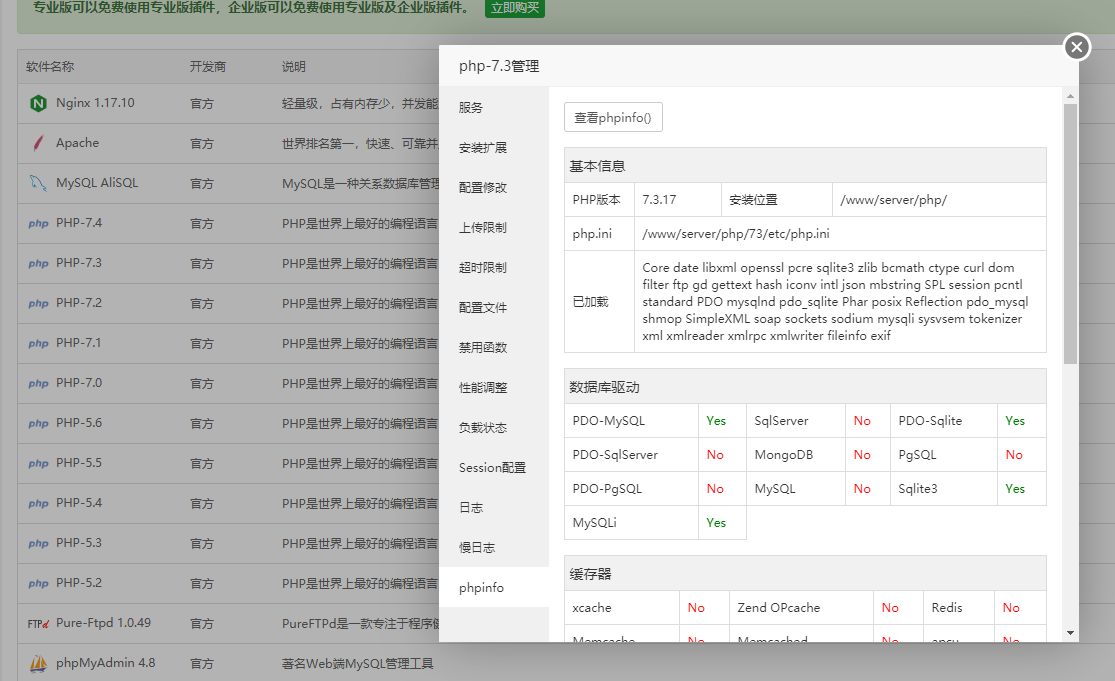Click the PHP-5.6 software name
Screen dimensions: 1115x681
pyautogui.click(x=79, y=423)
